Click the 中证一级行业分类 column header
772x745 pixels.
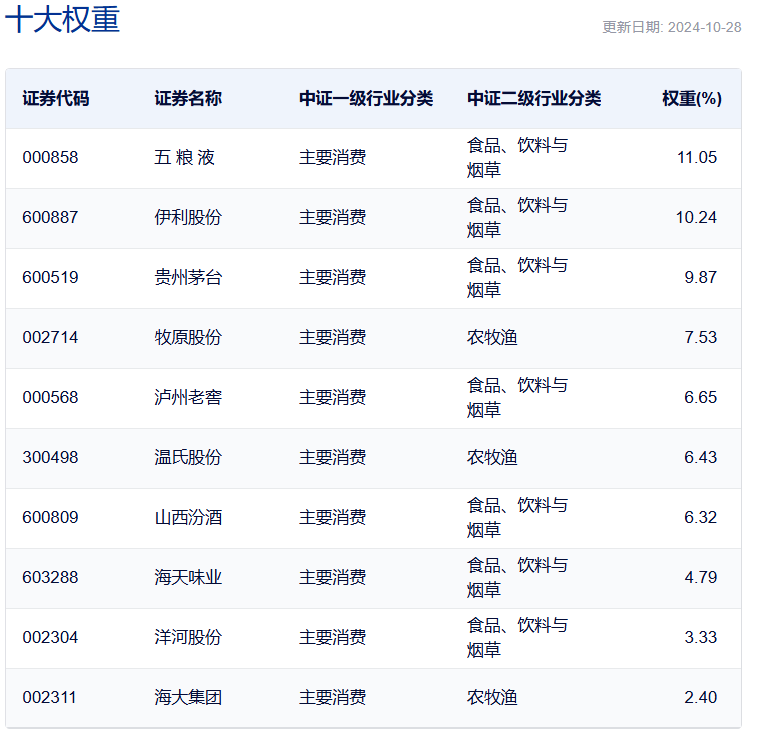[366, 98]
